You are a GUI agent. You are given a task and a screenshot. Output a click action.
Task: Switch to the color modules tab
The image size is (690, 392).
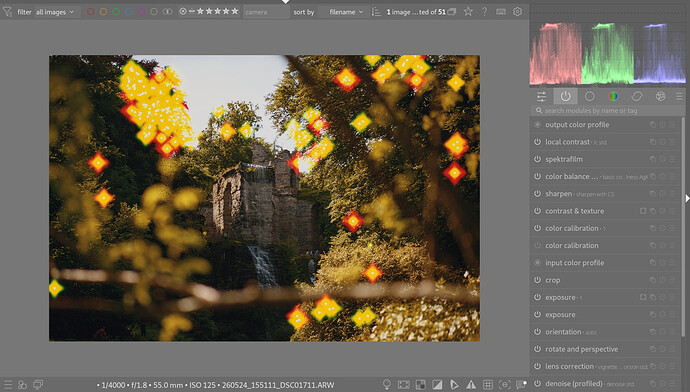(613, 96)
